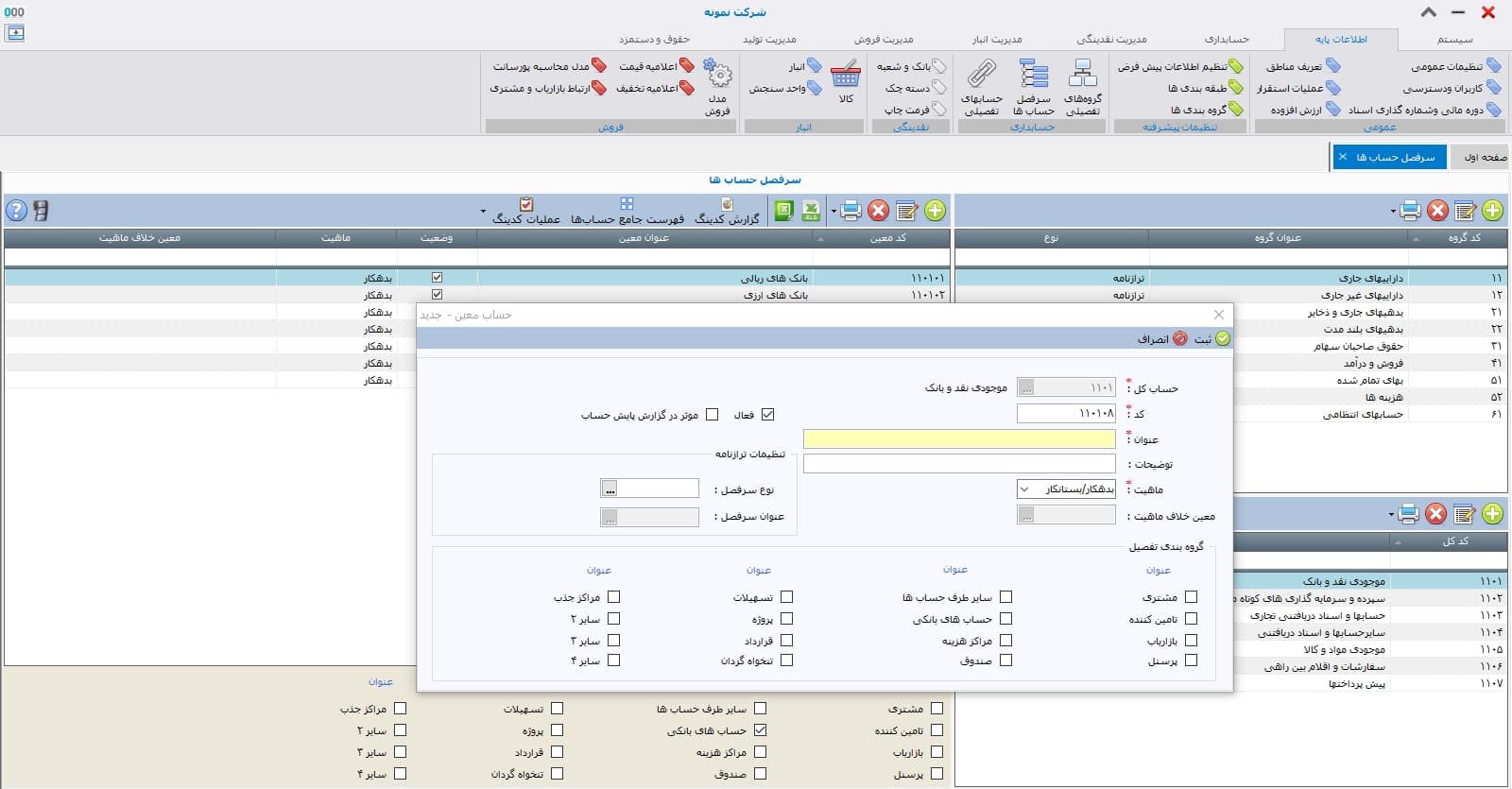Uncheck فعال checkbox in the dialog

click(767, 415)
